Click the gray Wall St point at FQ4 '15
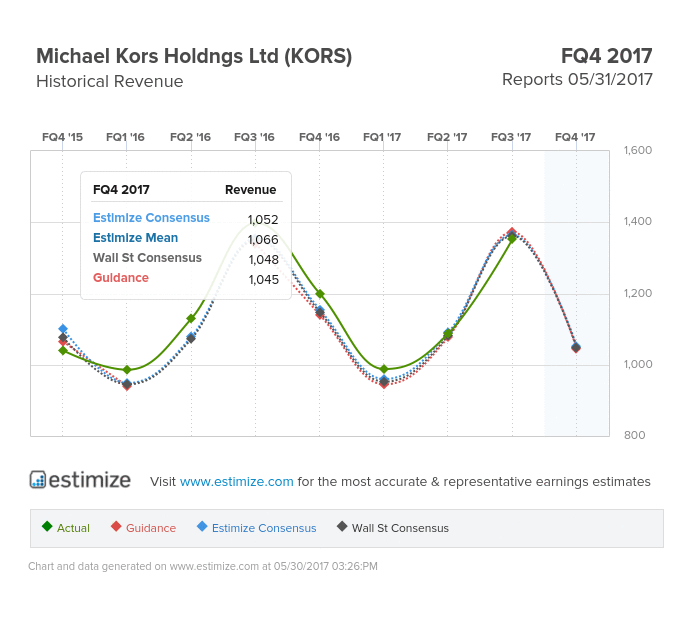This screenshot has width=685, height=620. (x=63, y=338)
